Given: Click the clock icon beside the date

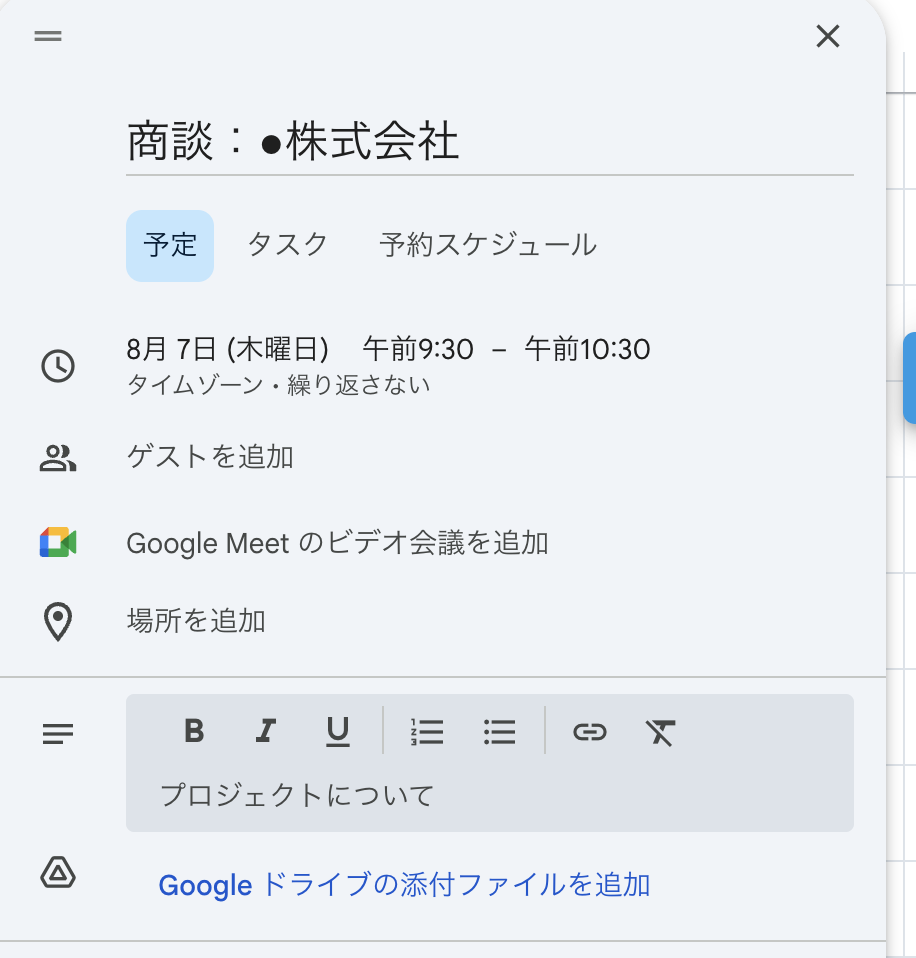Looking at the screenshot, I should coord(58,366).
